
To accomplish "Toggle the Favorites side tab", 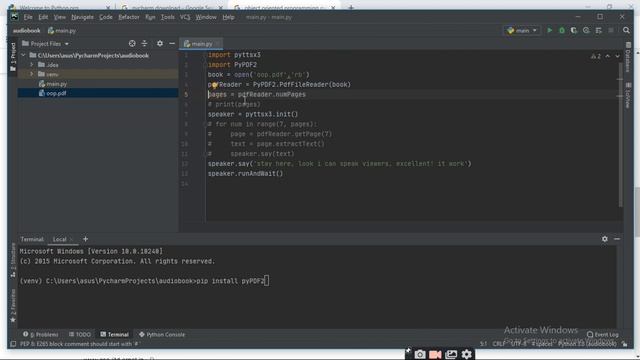I will [x=13, y=306].
